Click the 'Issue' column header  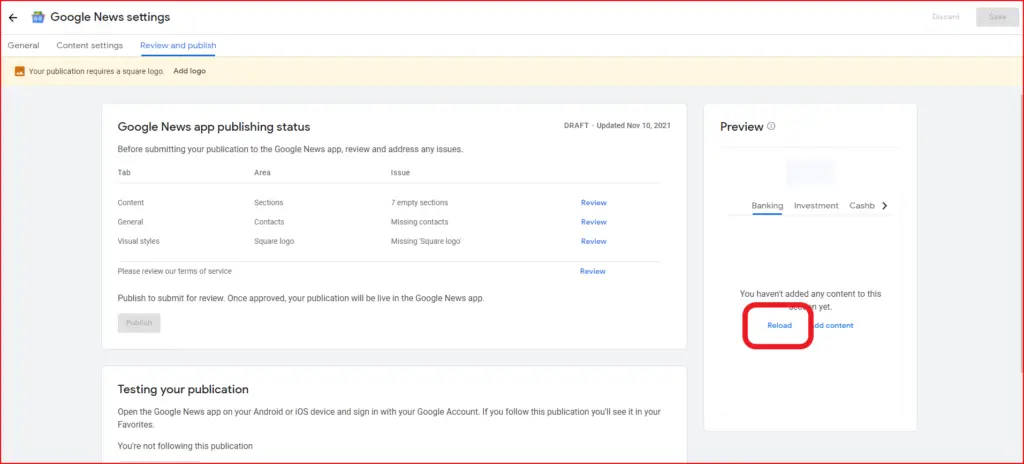(400, 173)
